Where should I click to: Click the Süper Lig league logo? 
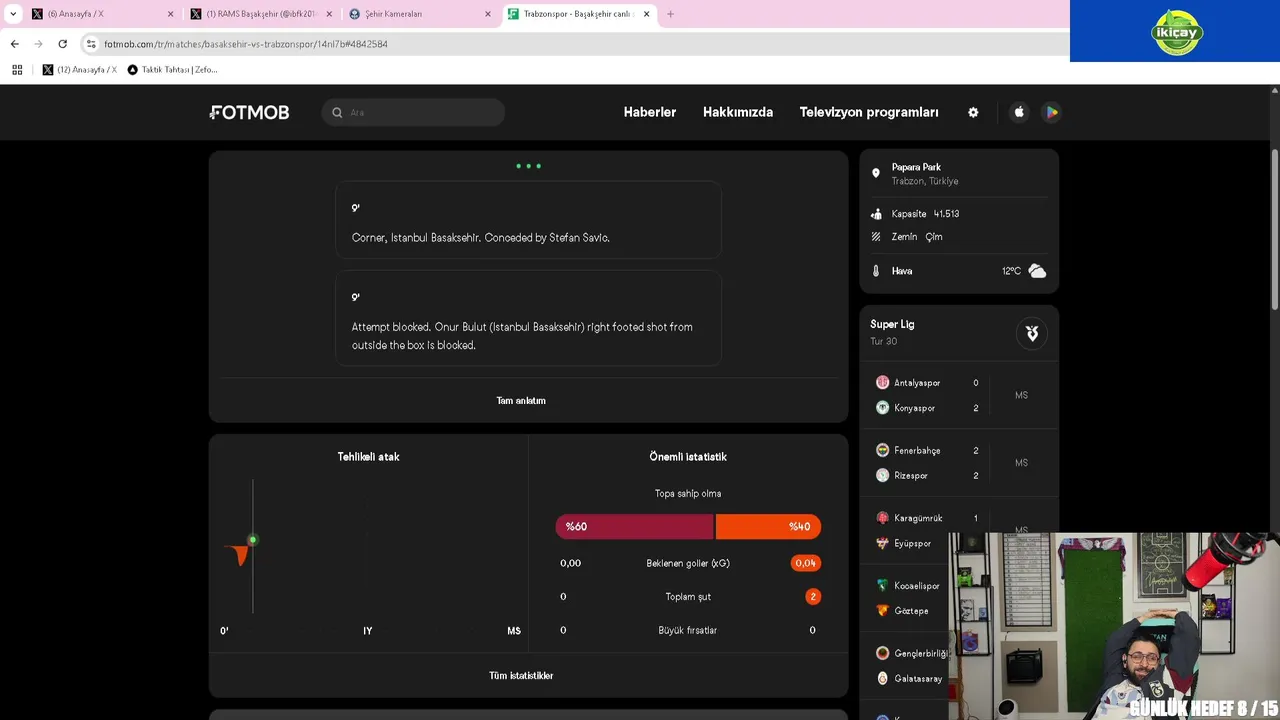[x=1032, y=333]
